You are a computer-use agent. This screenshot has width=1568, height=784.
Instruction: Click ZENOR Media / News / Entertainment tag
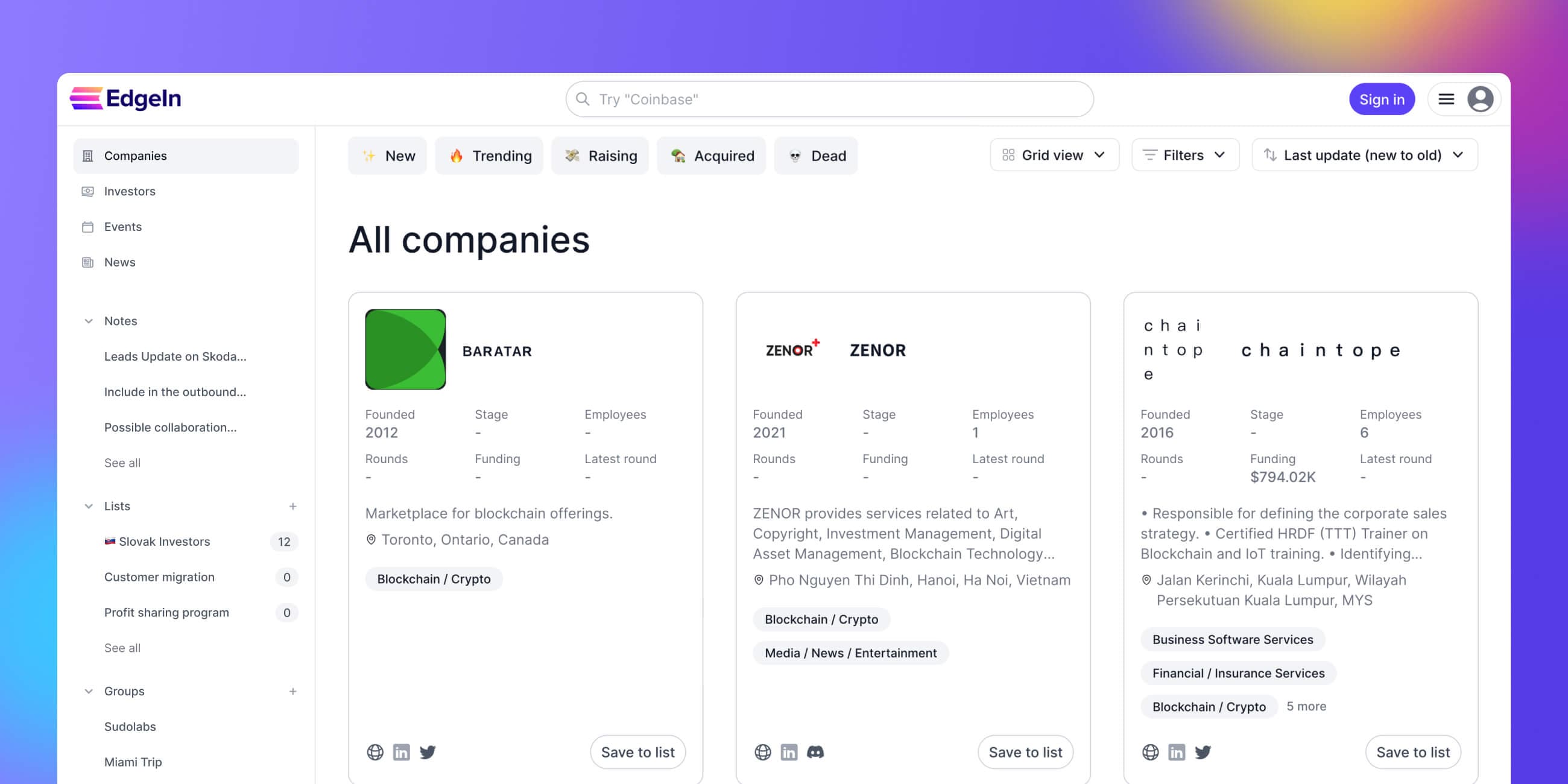click(x=851, y=653)
